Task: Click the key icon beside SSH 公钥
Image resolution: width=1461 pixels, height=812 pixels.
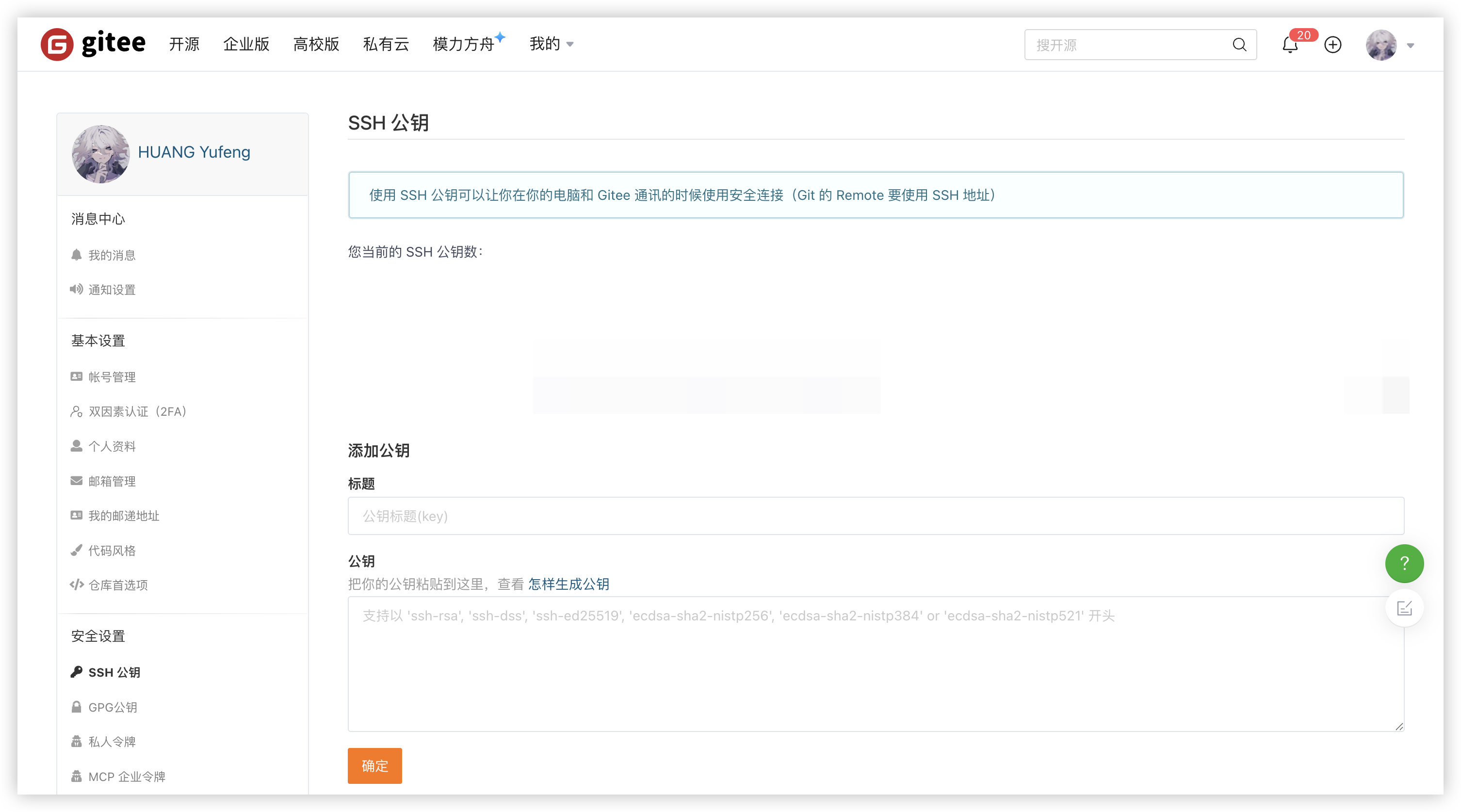Action: [x=76, y=672]
